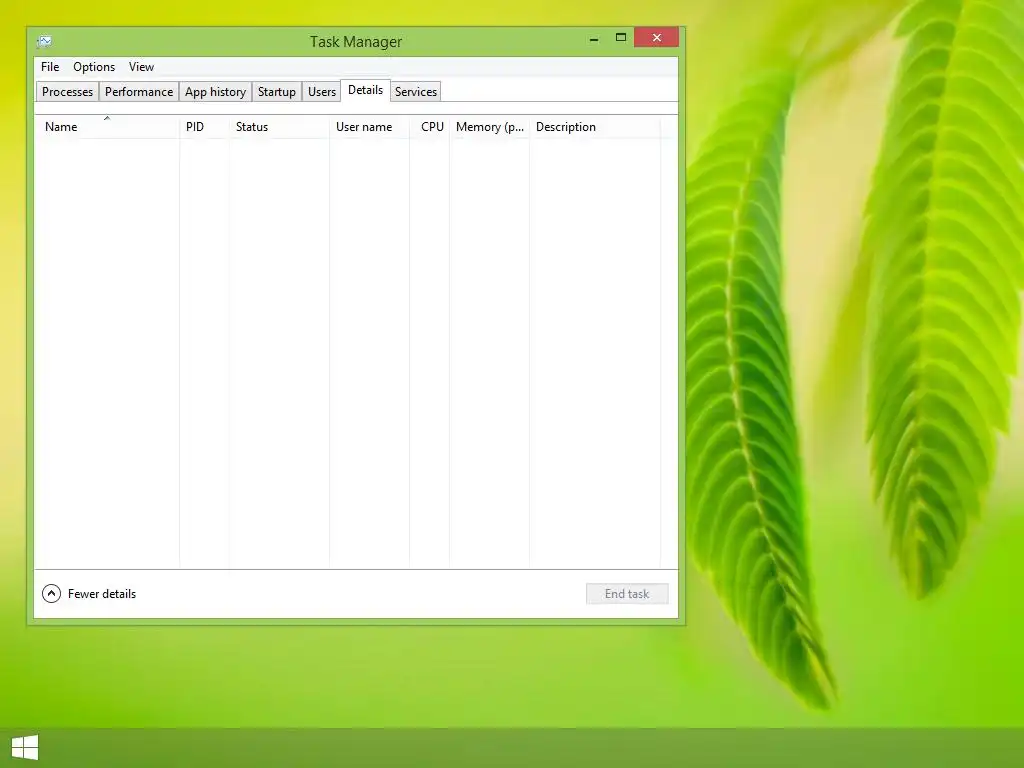Select the Details tab
This screenshot has height=768, width=1024.
tap(366, 90)
